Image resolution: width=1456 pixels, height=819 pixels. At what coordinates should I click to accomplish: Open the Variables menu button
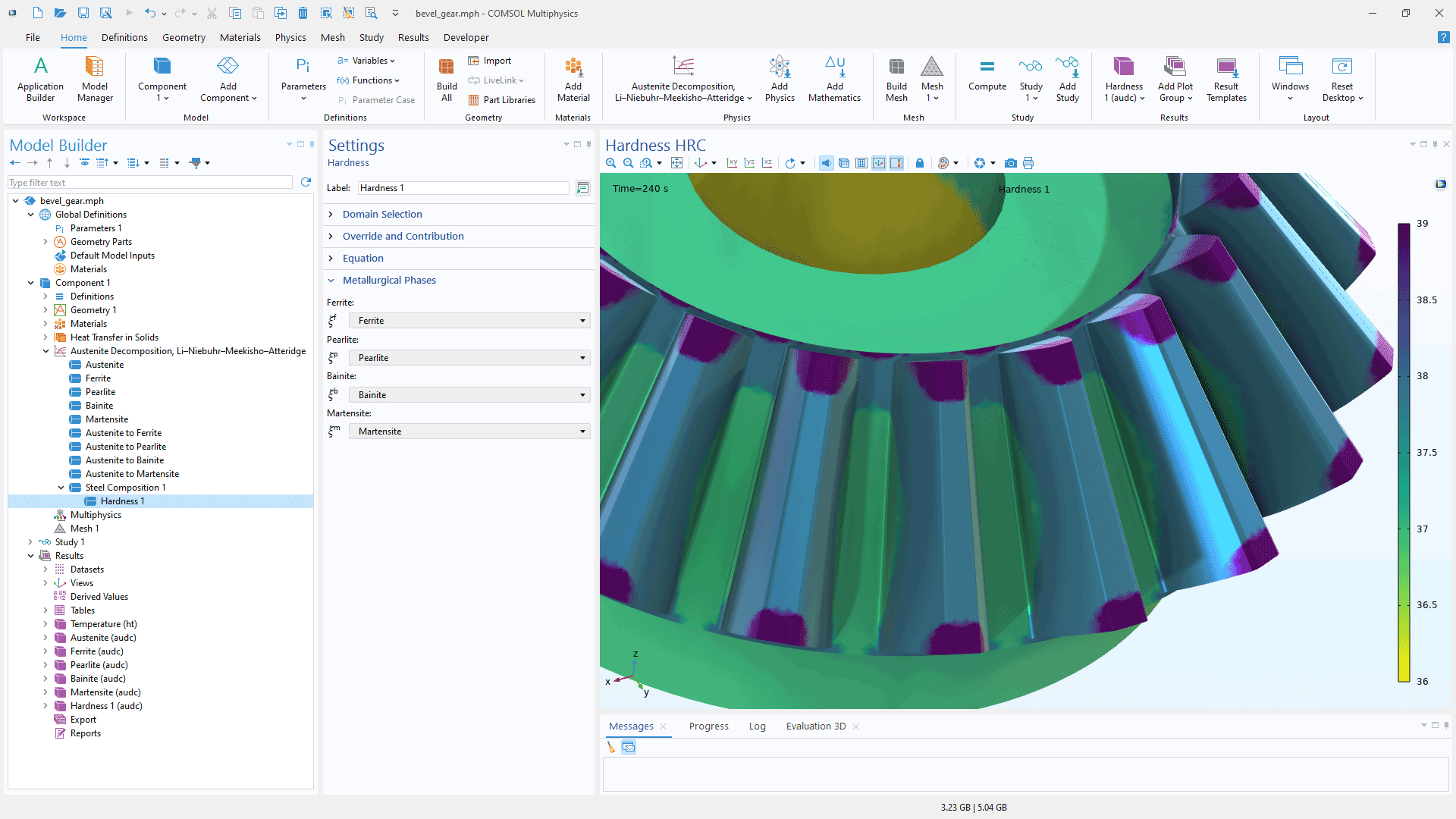pyautogui.click(x=366, y=61)
